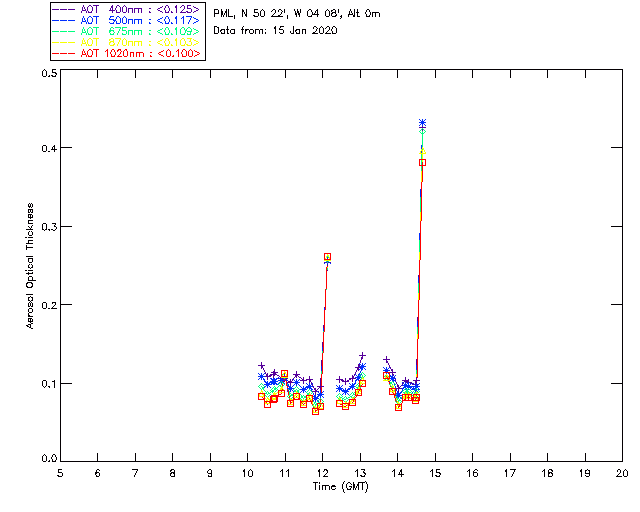Click the x-axis label 17
This screenshot has width=640, height=512.
click(x=510, y=474)
